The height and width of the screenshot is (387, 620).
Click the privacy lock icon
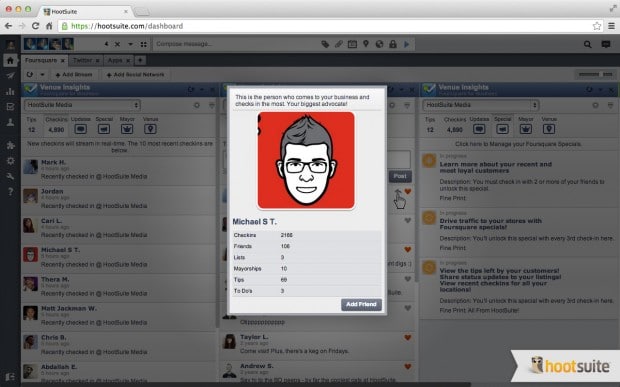point(393,44)
